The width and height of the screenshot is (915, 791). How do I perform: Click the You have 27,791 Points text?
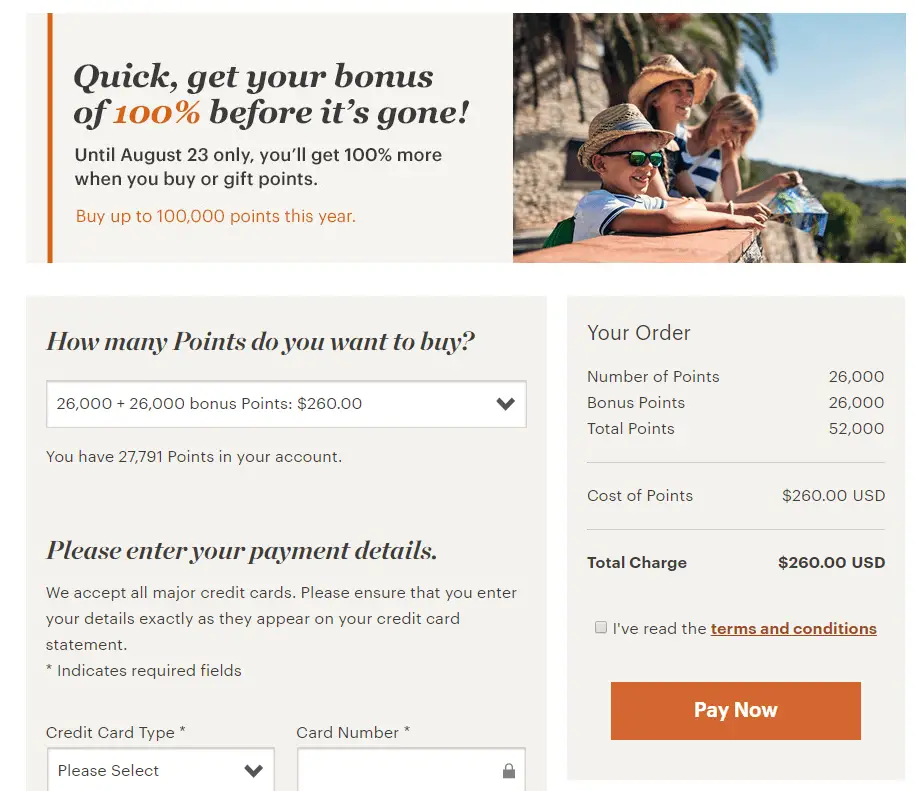tap(194, 457)
